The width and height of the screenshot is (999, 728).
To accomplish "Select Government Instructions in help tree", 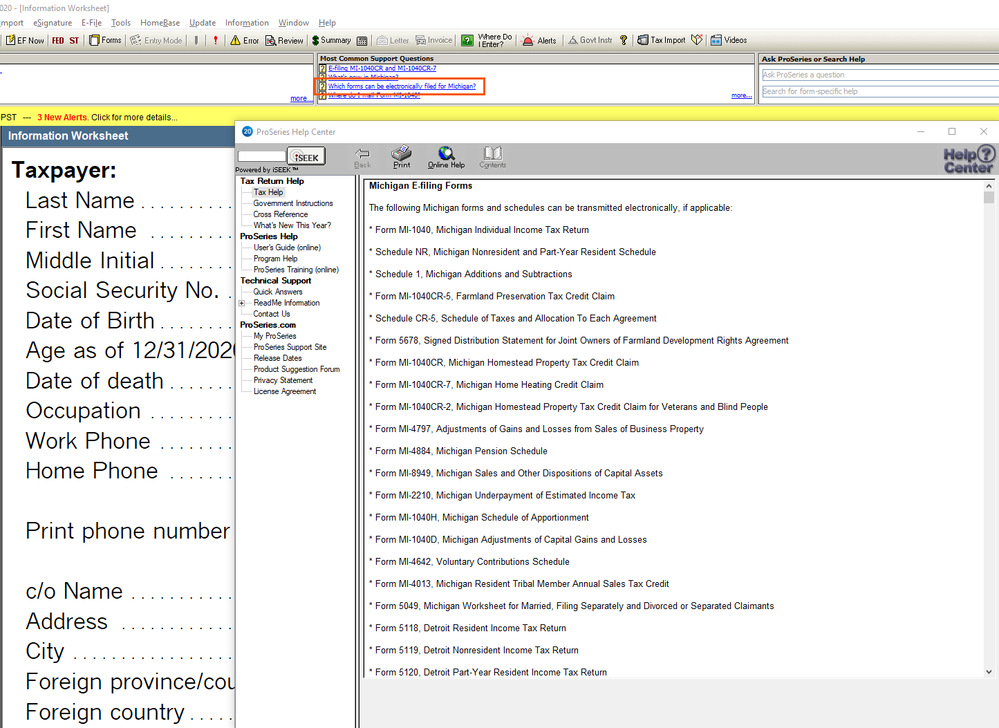I will coord(292,203).
